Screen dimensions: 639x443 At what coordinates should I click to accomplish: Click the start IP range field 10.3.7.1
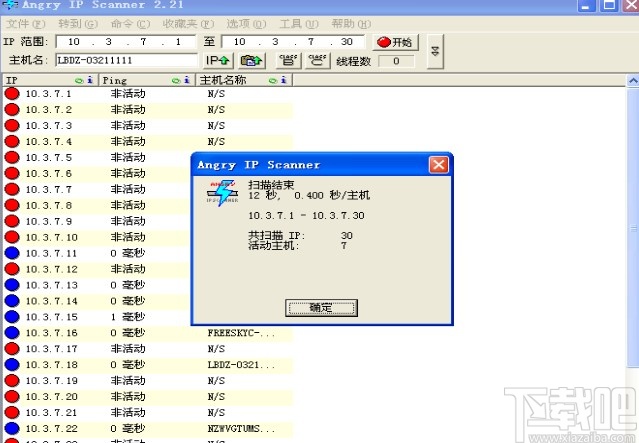coord(126,42)
